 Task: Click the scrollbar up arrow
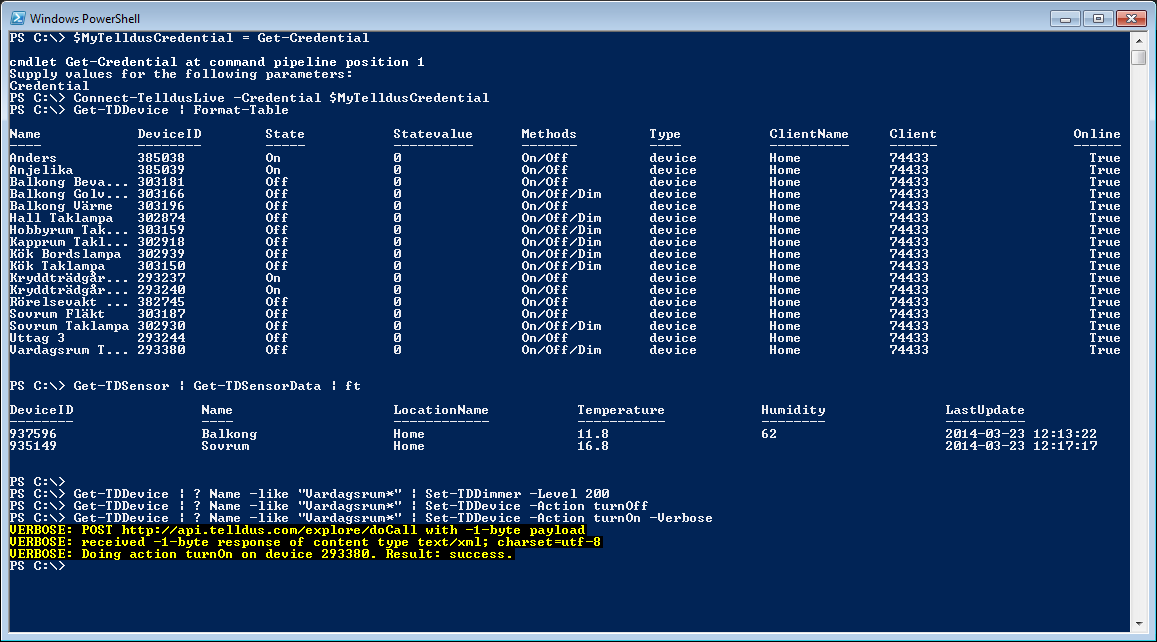tap(1138, 40)
